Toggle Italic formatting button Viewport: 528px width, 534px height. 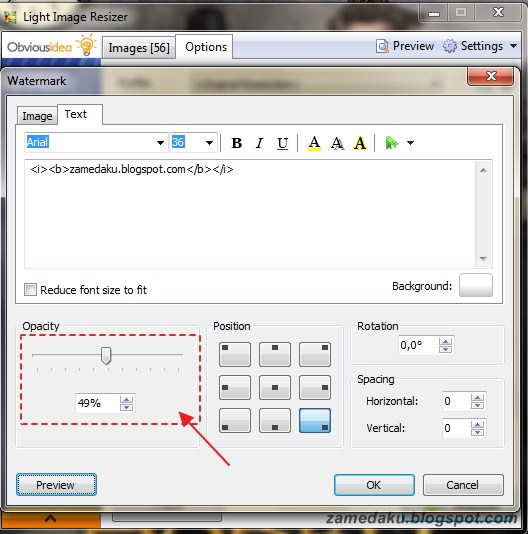click(x=259, y=143)
